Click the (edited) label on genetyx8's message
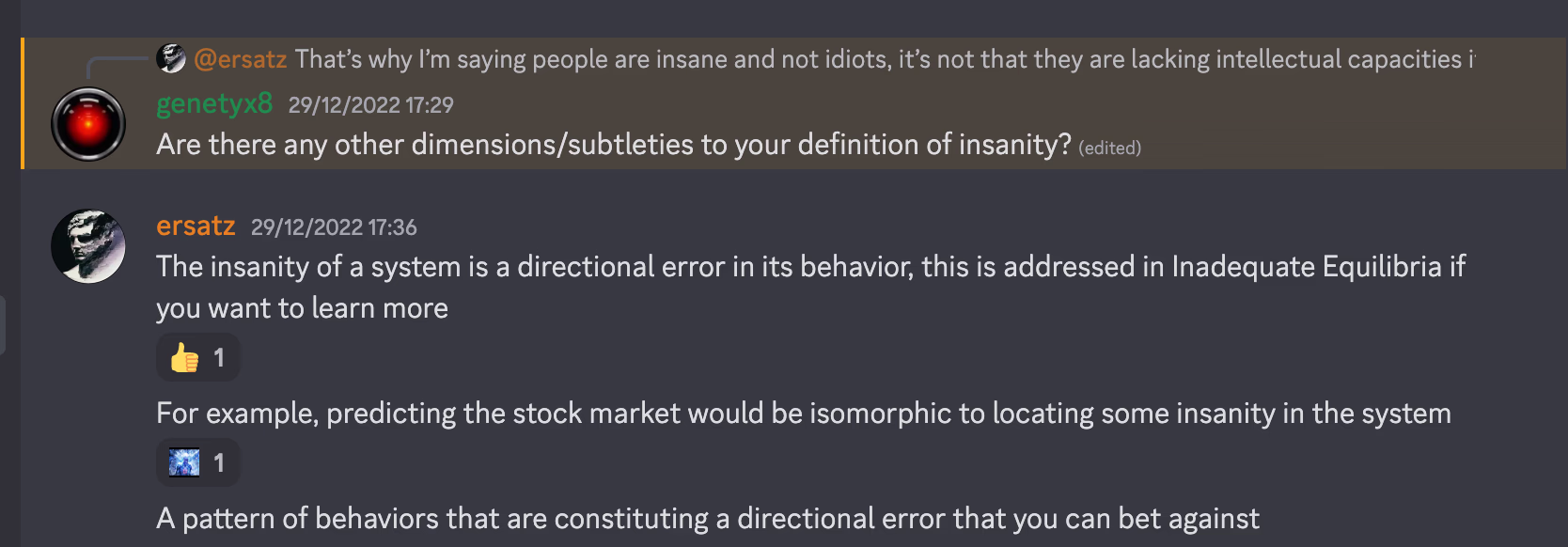The height and width of the screenshot is (547, 1568). (x=1109, y=148)
